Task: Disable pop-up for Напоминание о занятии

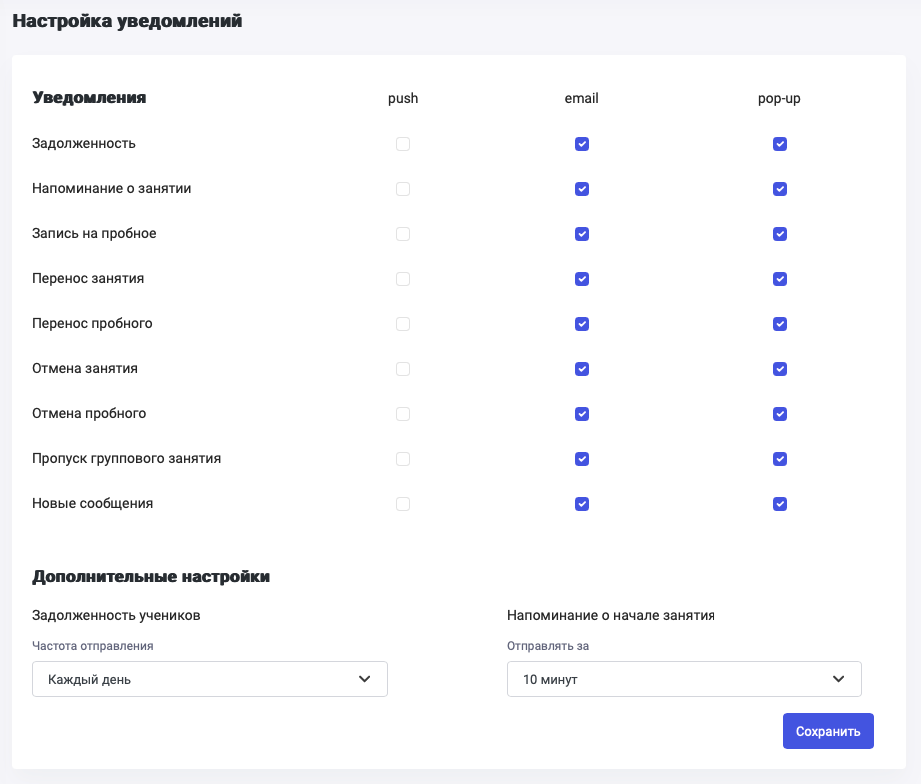Action: point(780,189)
